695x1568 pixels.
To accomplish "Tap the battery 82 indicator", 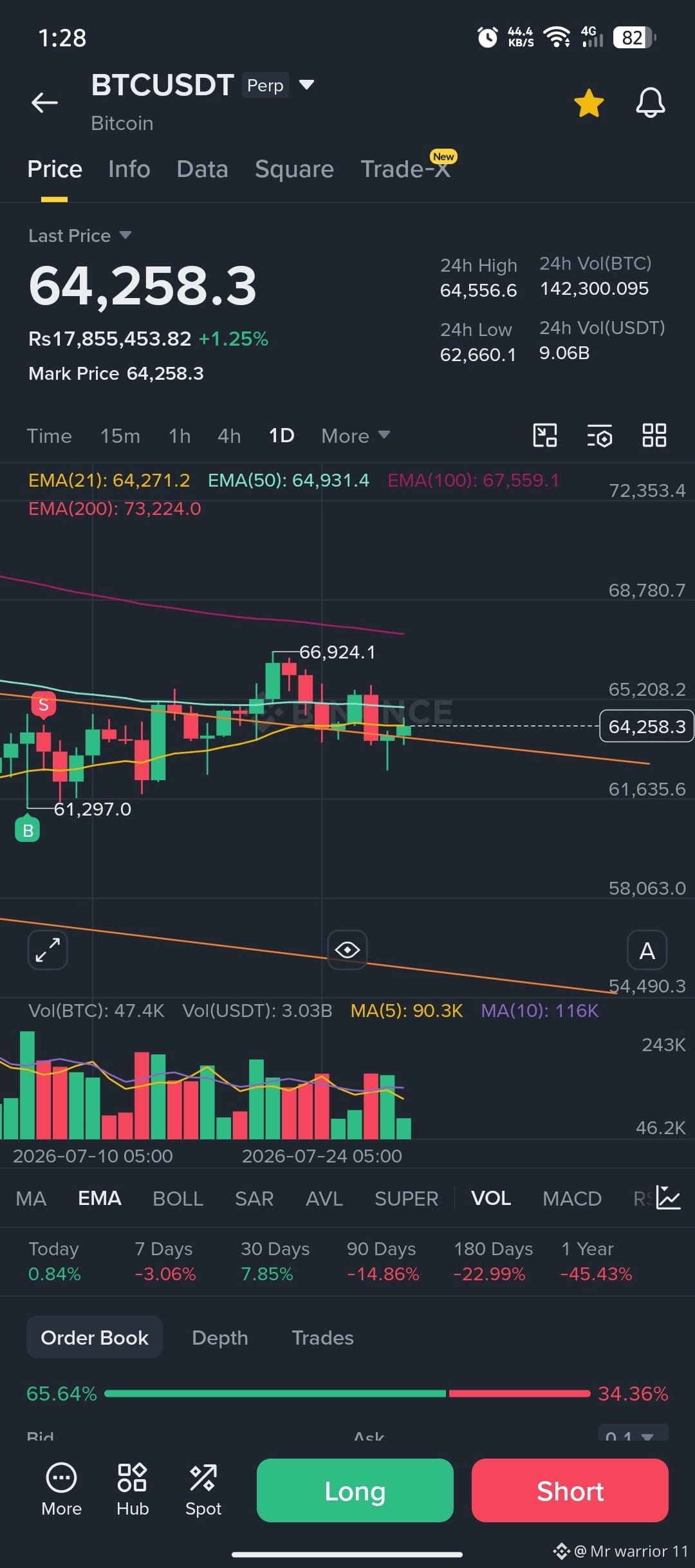I will pos(635,37).
